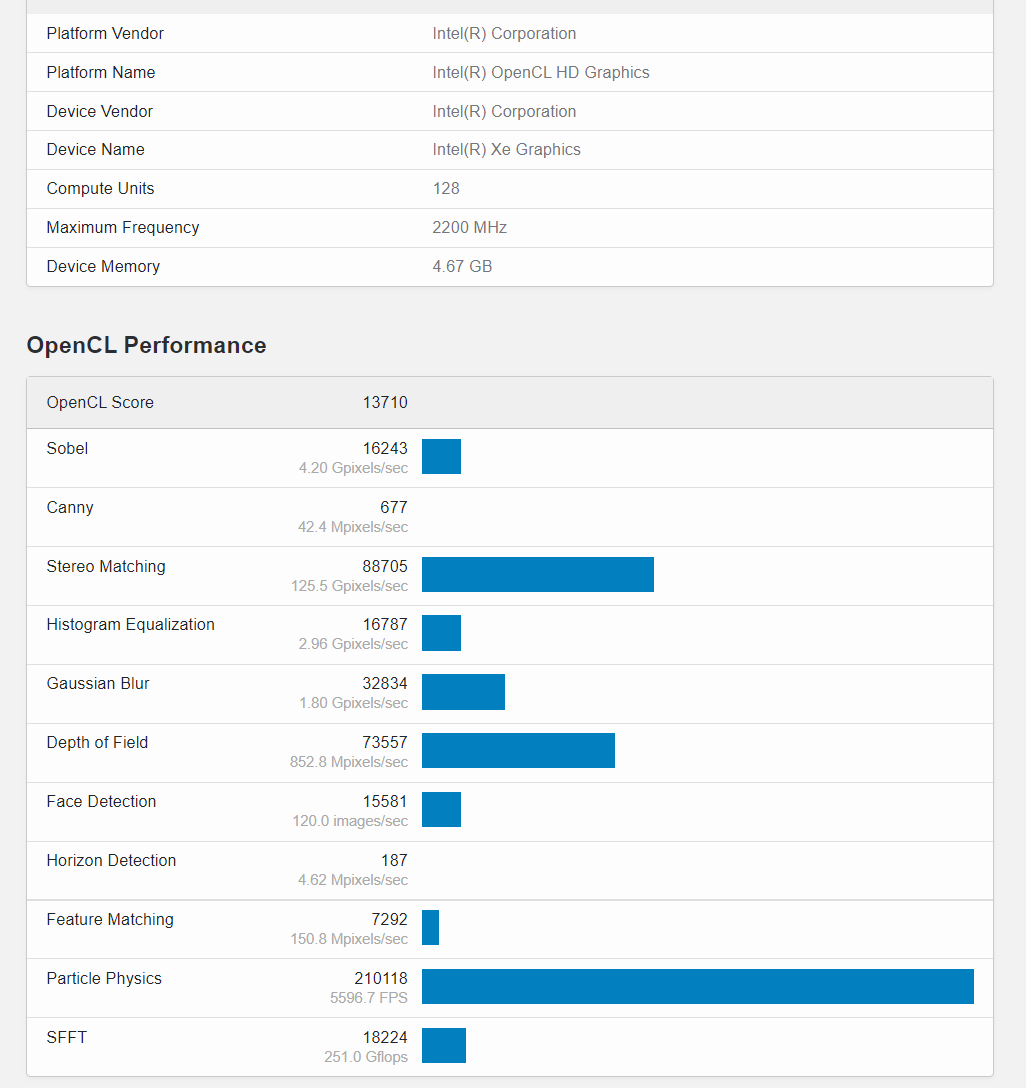Click the 4.62 Mpixels/sec Horizon Detection rate
Screen dimensions: 1026x1088
[352, 880]
